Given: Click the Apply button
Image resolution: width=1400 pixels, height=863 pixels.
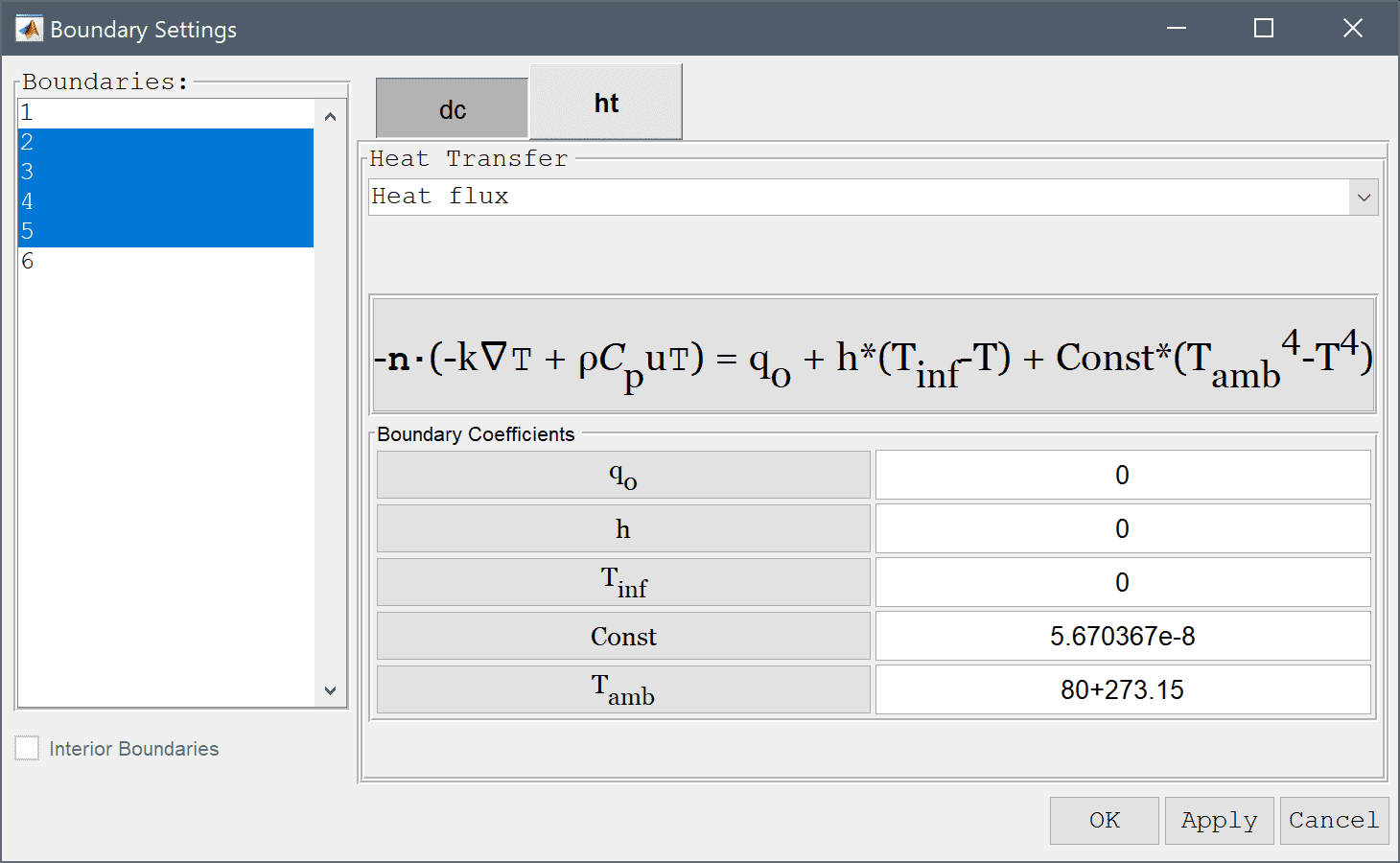Looking at the screenshot, I should point(1220,821).
